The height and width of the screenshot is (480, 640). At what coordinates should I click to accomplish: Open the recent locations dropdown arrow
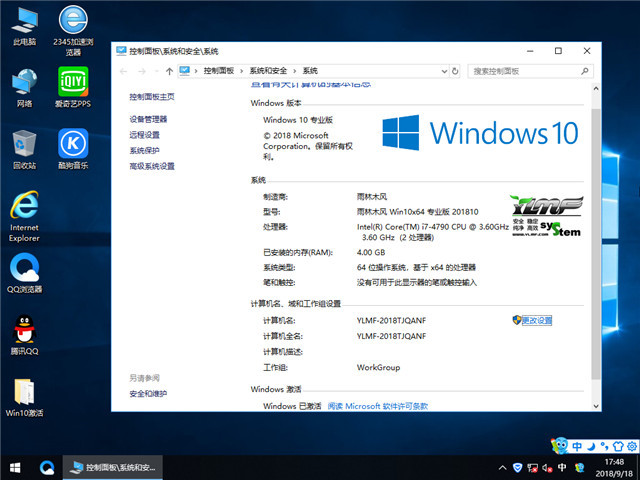pyautogui.click(x=157, y=71)
